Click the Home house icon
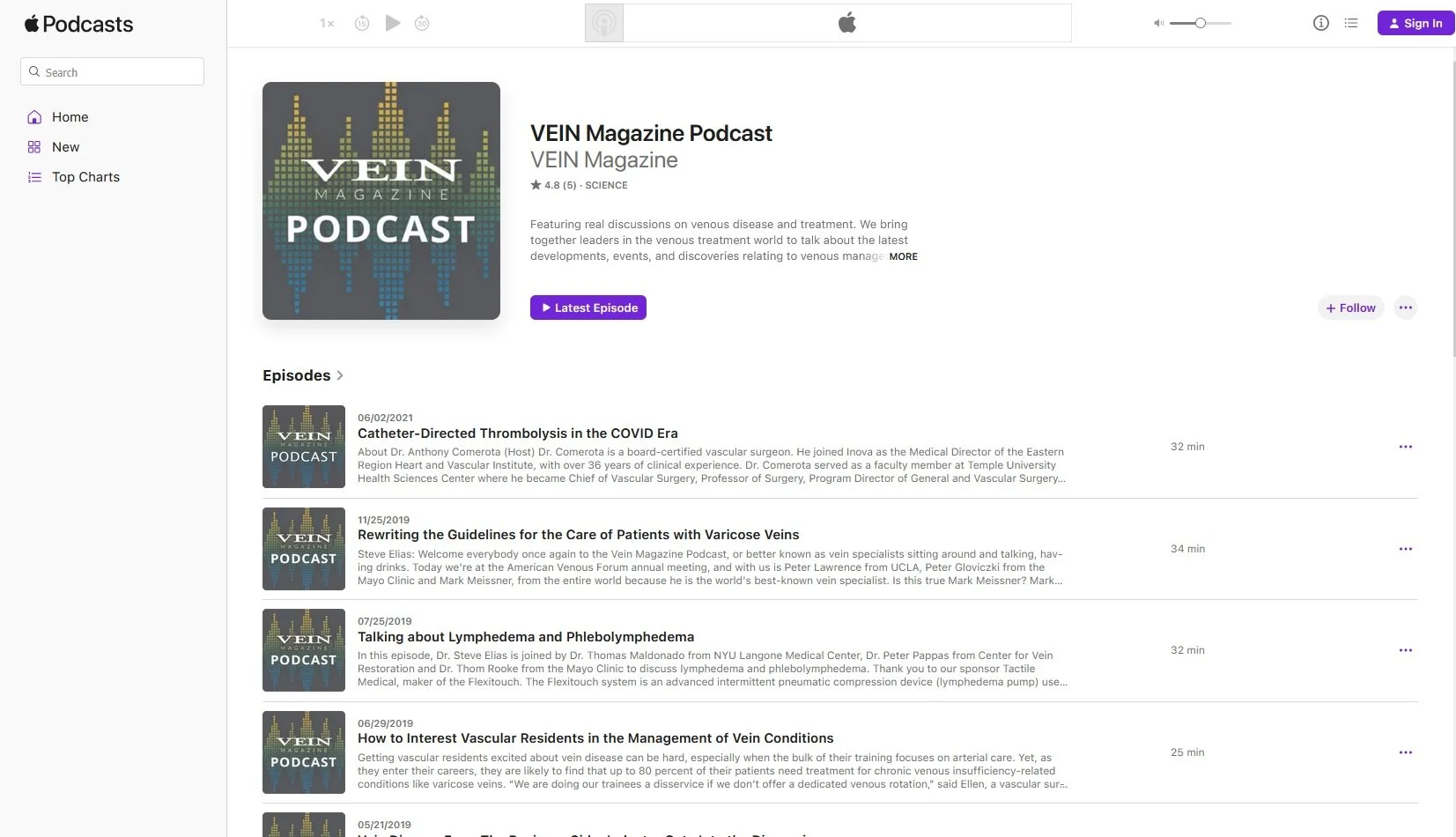 (x=34, y=117)
